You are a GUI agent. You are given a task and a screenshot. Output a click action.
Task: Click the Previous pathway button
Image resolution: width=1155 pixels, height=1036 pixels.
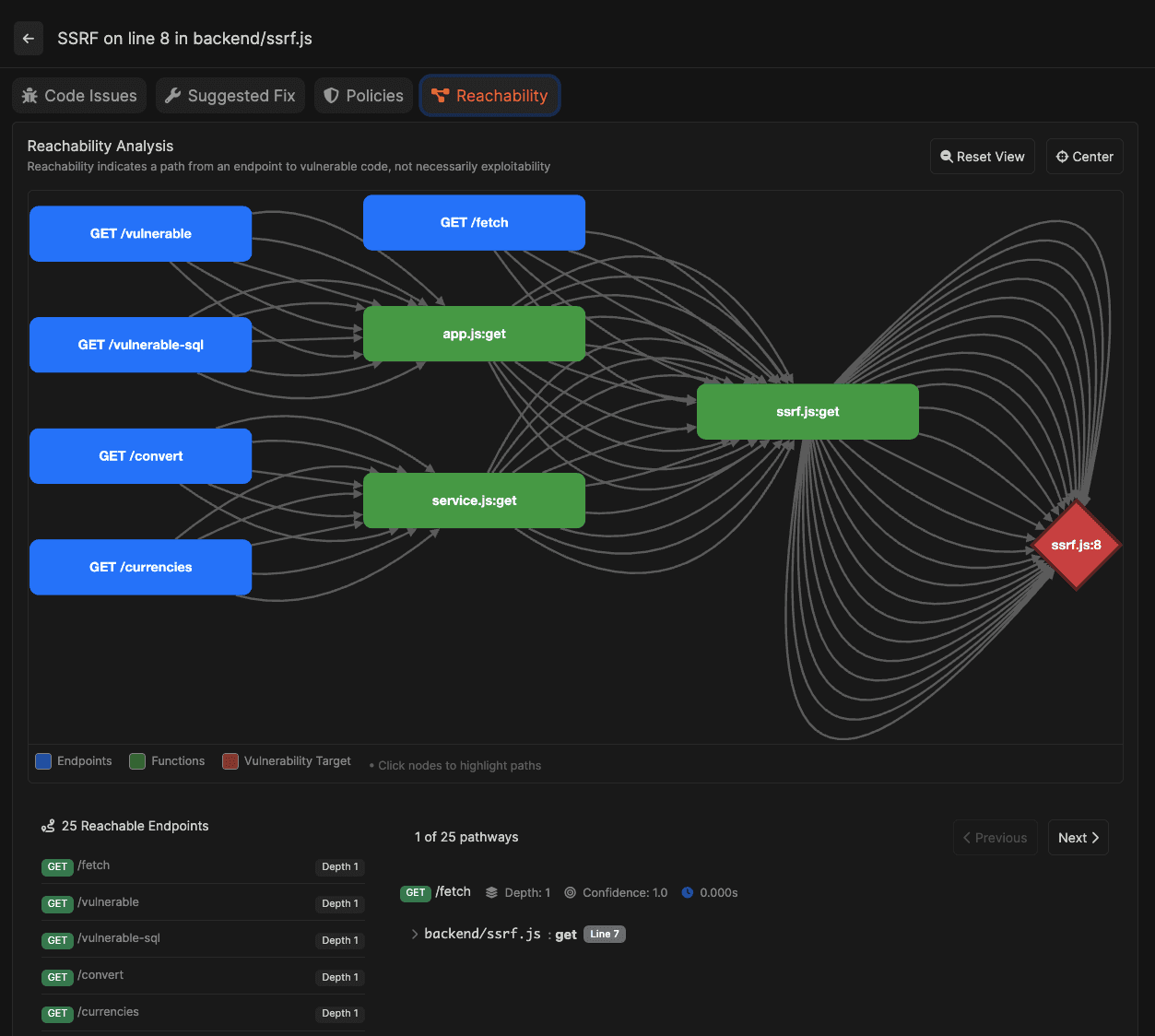[x=995, y=838]
